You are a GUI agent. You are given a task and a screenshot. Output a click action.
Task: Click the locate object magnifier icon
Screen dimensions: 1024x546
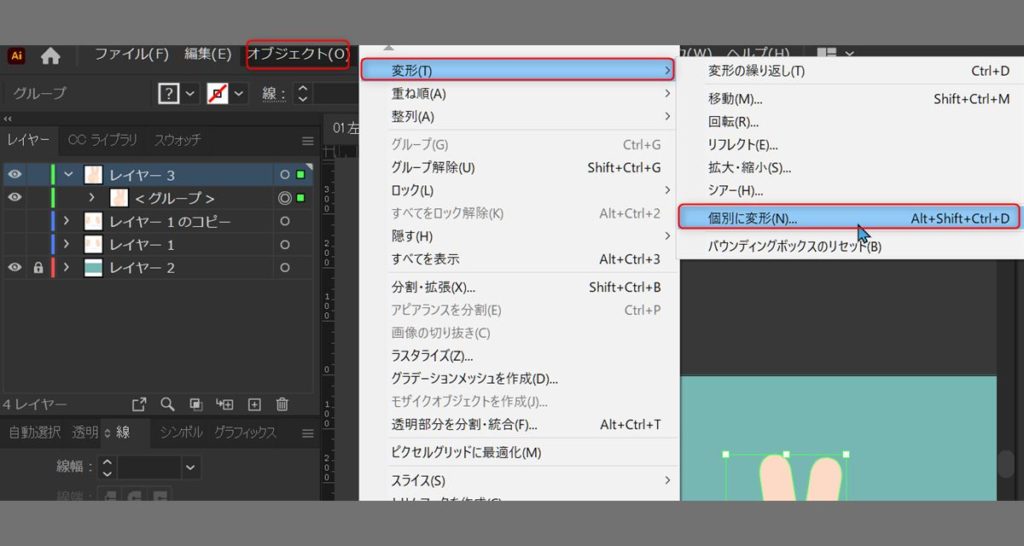pos(167,404)
